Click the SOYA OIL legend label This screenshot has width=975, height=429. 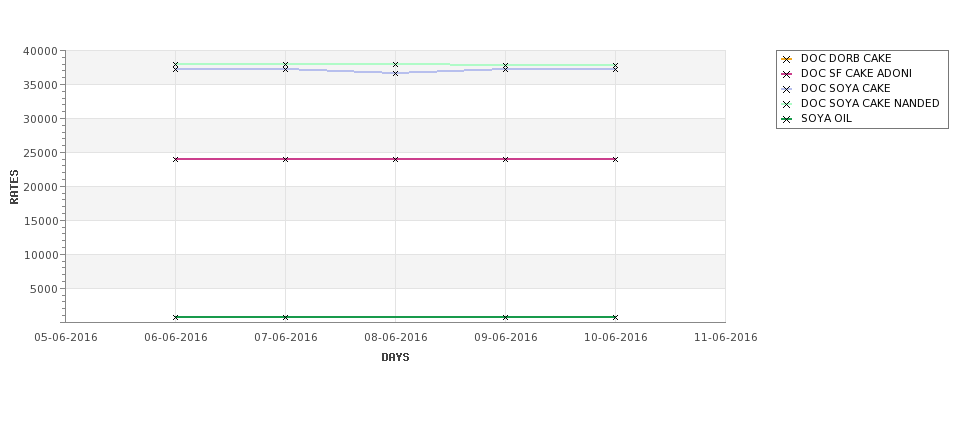(826, 118)
